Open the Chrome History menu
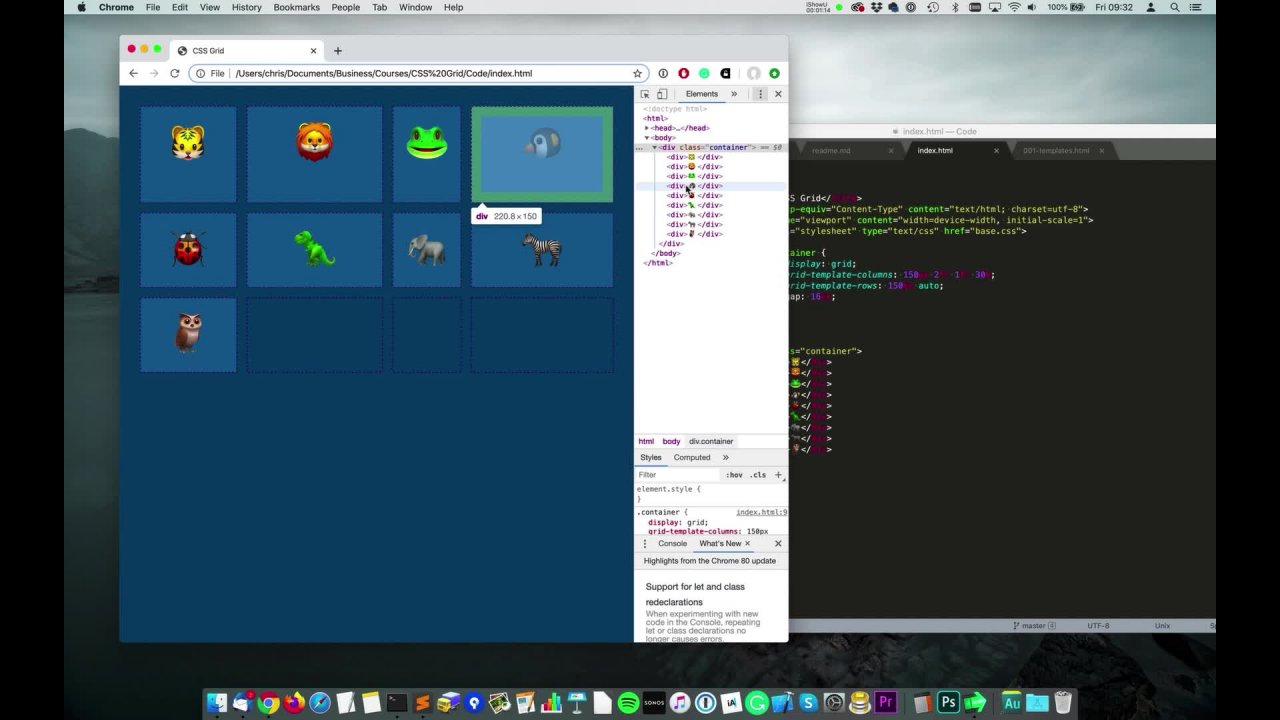1280x720 pixels. (246, 7)
